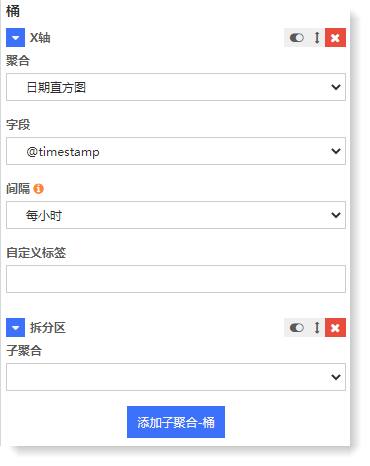This screenshot has width=370, height=466.
Task: Open the 字段 dropdown showing @timestamp
Action: coord(176,151)
